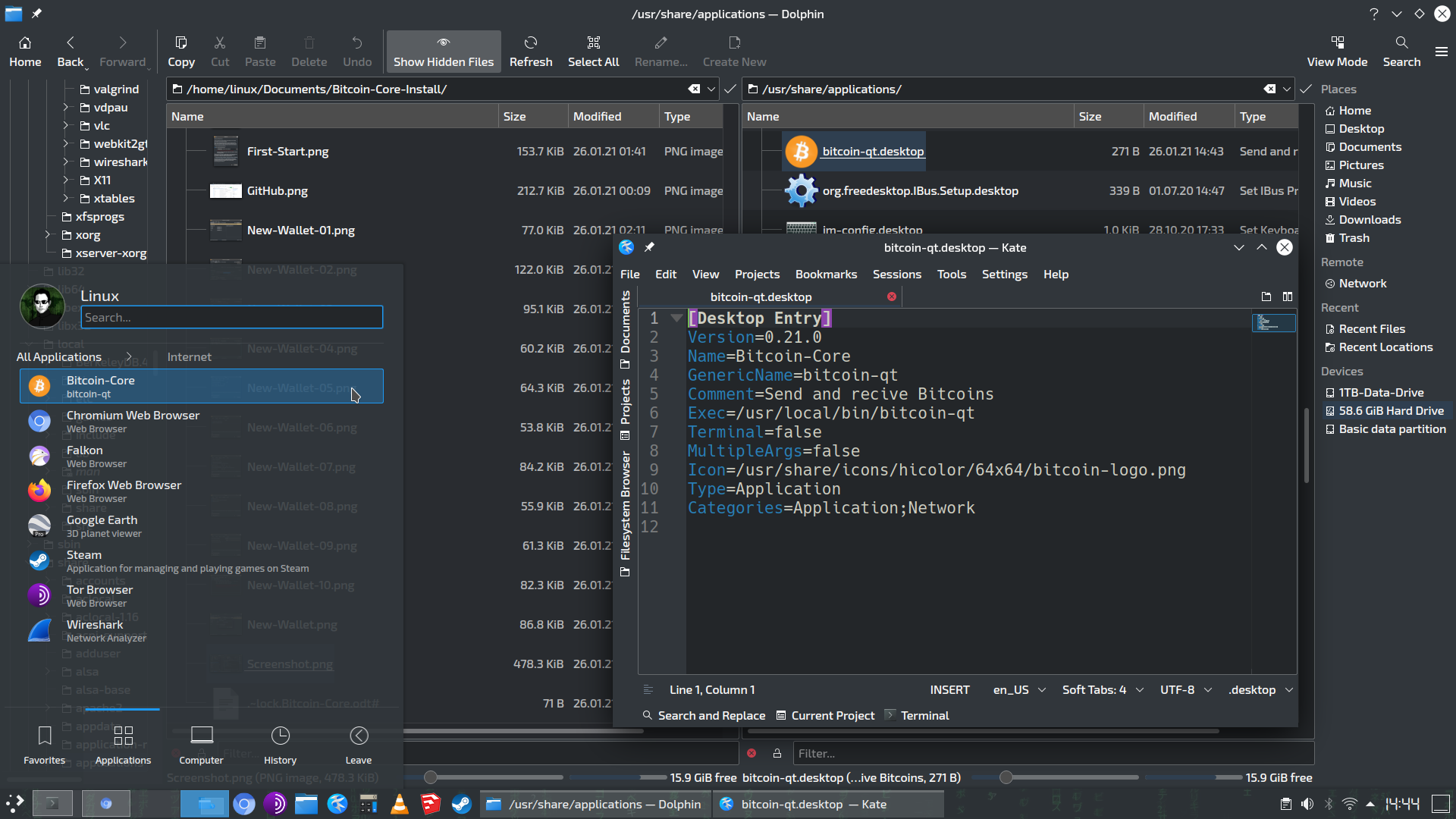Click the right pane zoom slider
This screenshot has width=1456, height=819.
(1006, 777)
